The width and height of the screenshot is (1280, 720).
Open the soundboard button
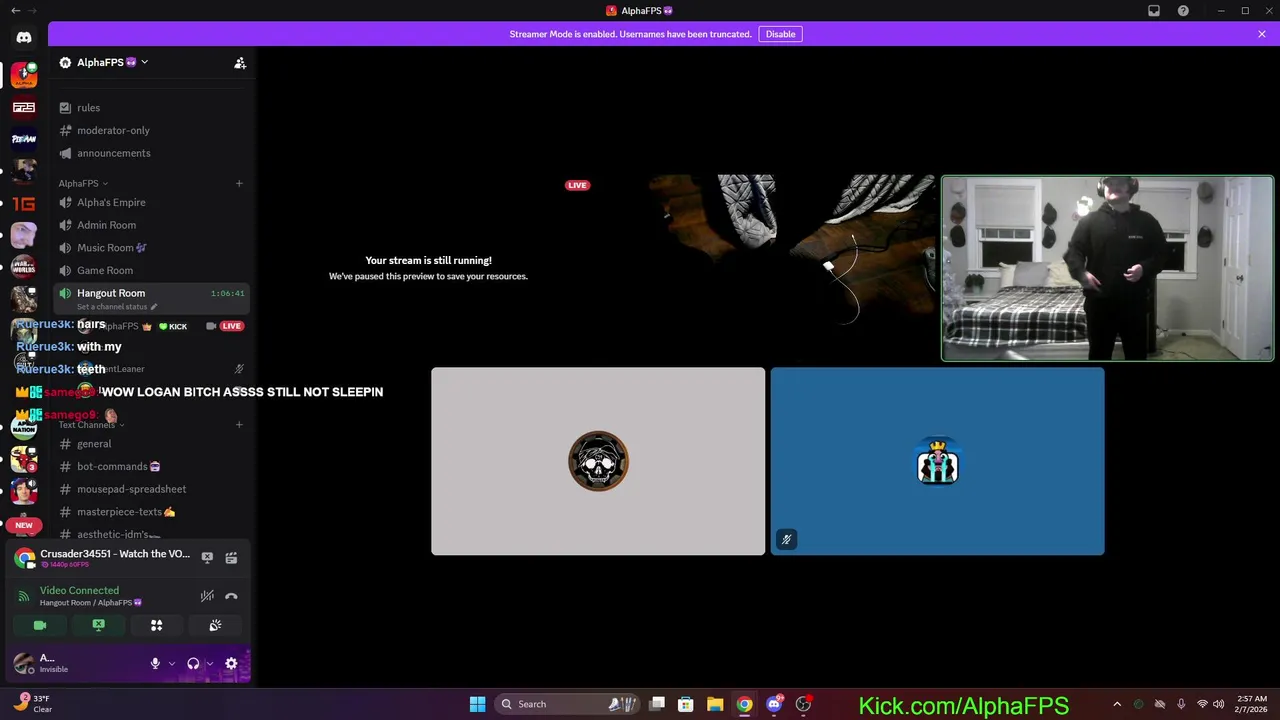pyautogui.click(x=215, y=625)
